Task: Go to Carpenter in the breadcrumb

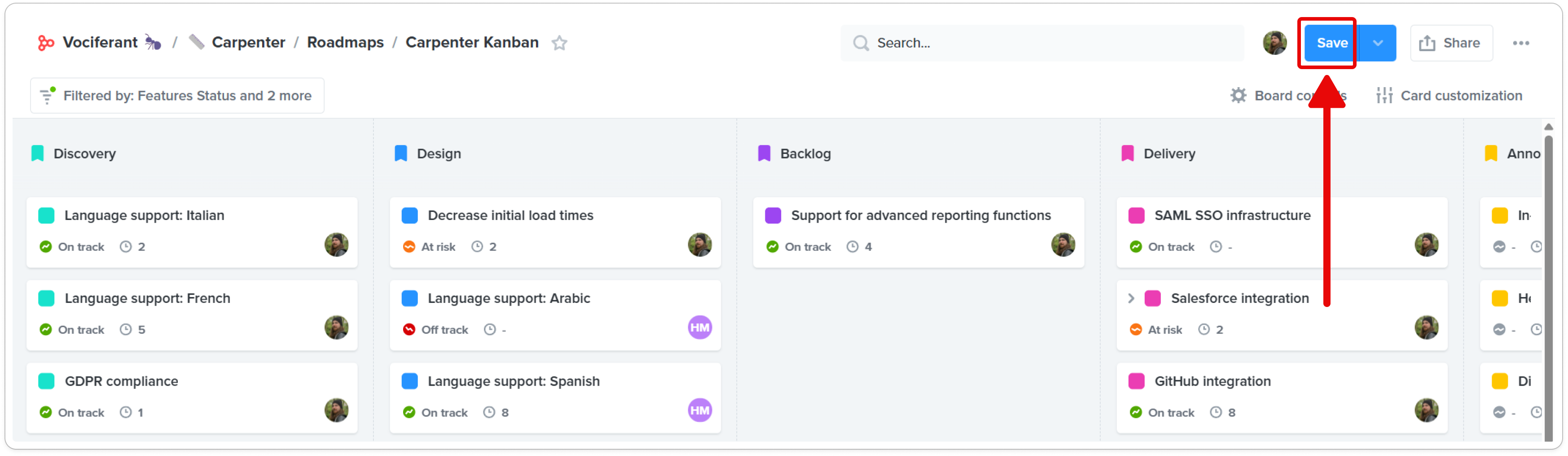Action: coord(248,42)
